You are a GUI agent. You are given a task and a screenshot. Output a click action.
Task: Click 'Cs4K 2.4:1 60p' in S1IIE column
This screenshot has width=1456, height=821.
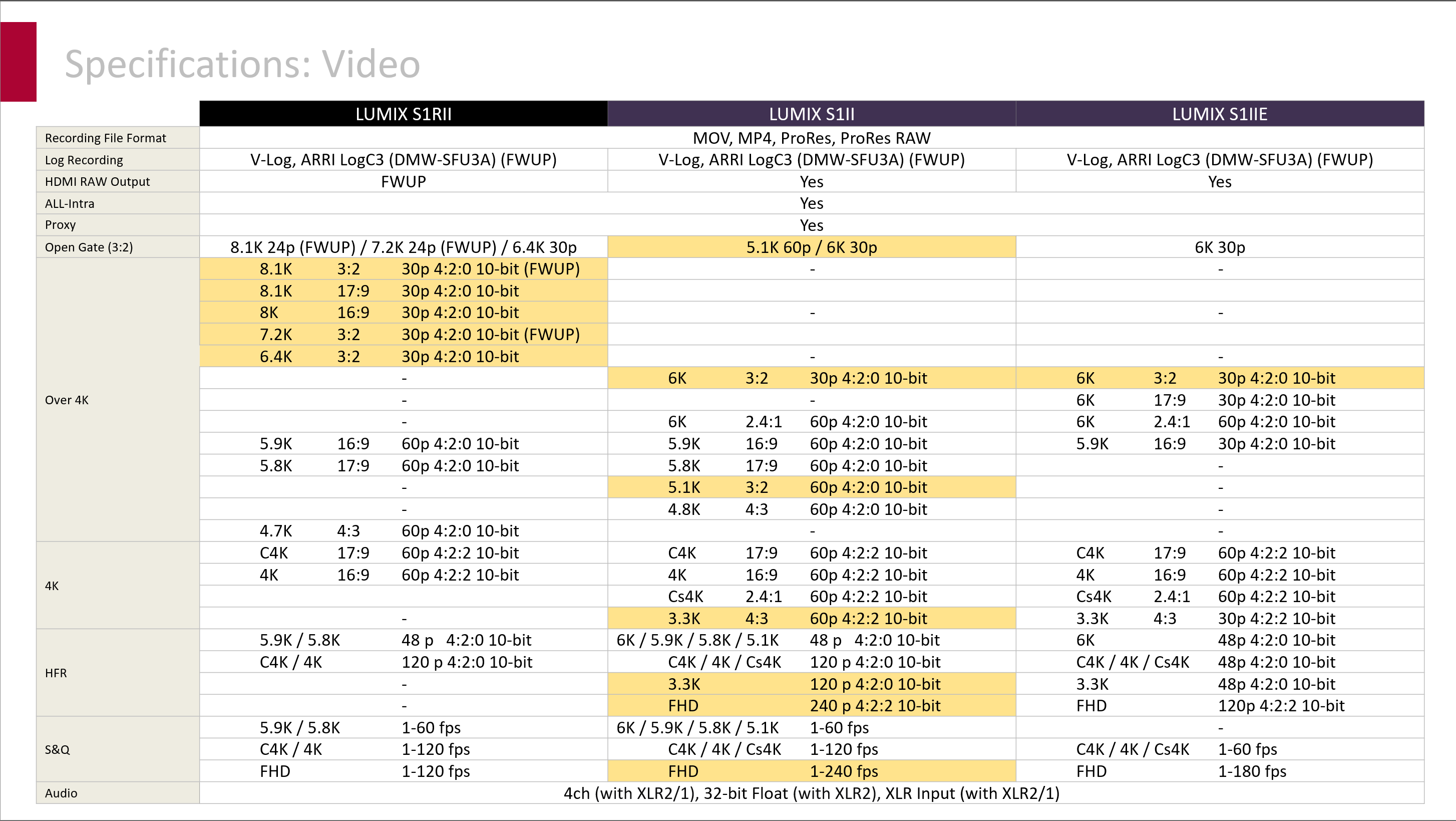(1220, 597)
